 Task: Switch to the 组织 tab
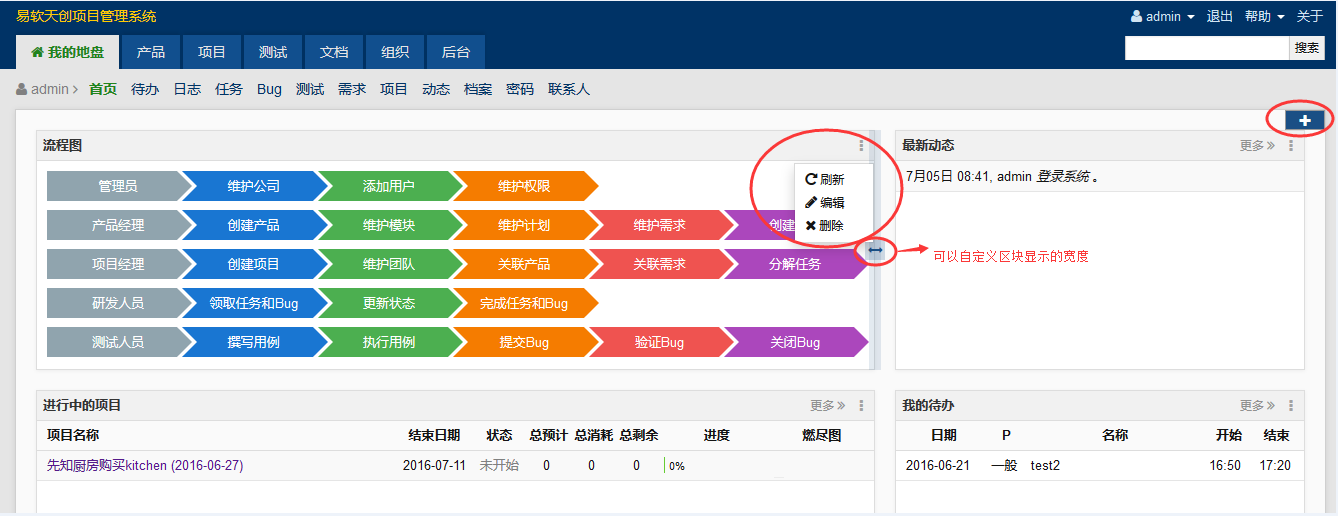point(395,53)
